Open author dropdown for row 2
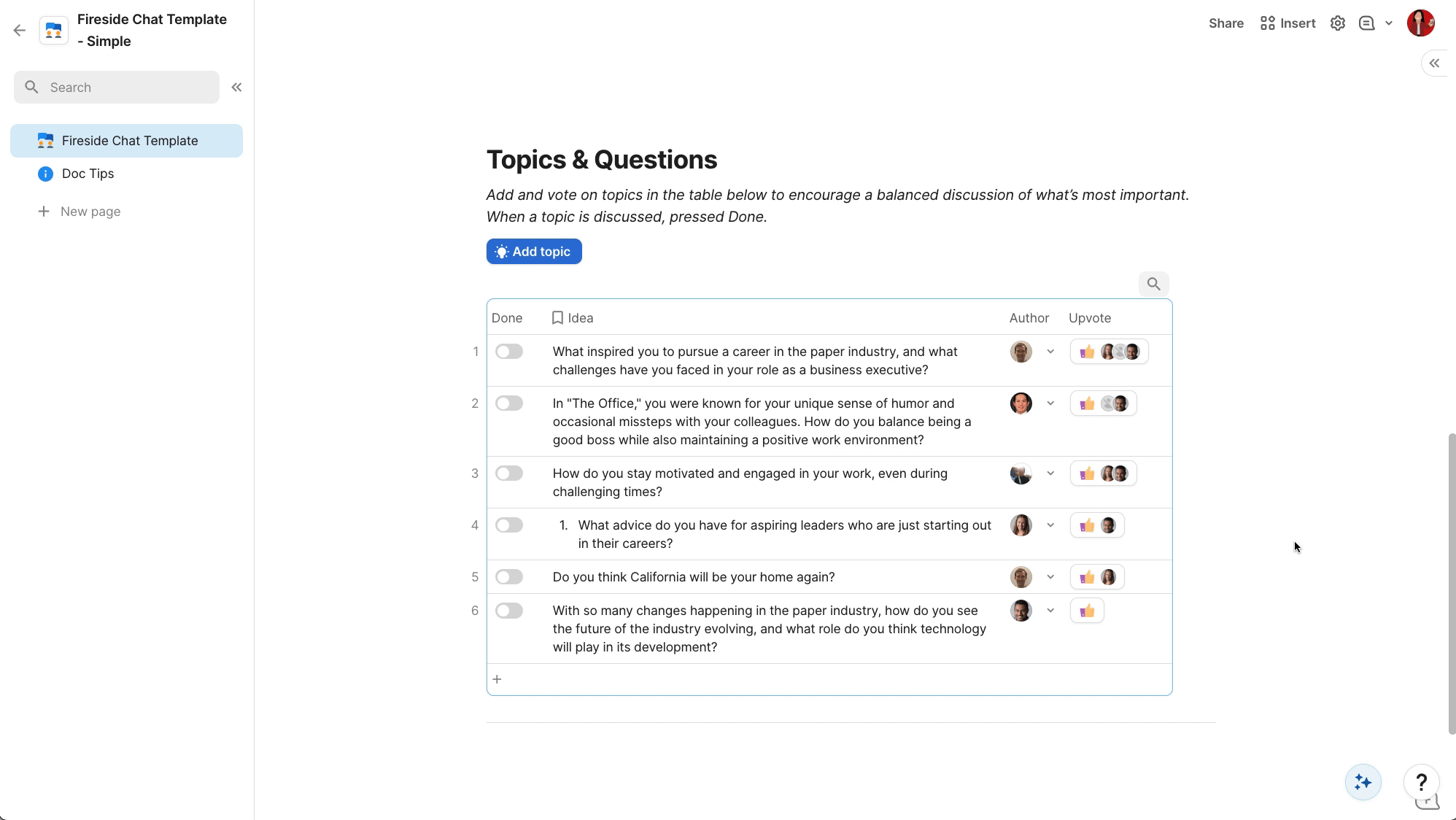Screen dimensions: 1456x820 [1050, 403]
